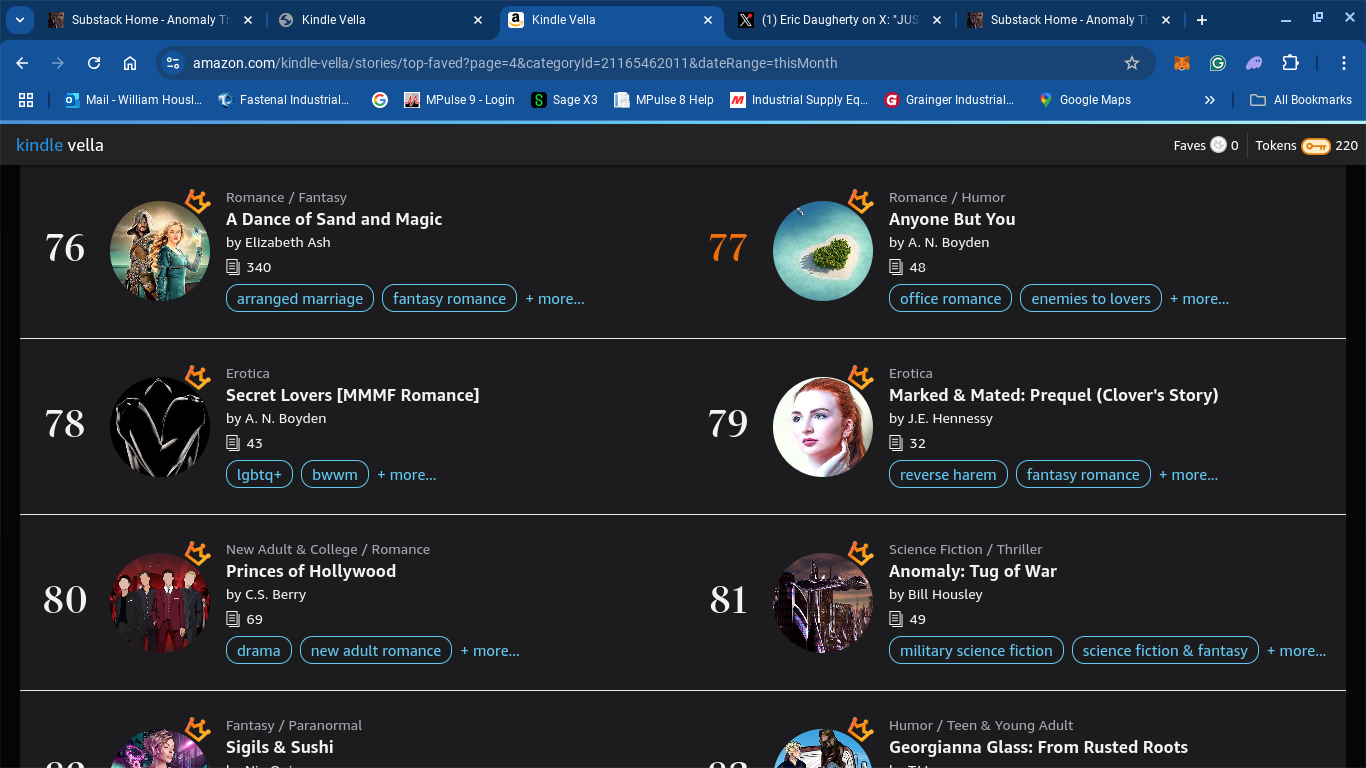Image resolution: width=1366 pixels, height=768 pixels.
Task: Open Princes of Hollywood cover
Action: point(160,603)
